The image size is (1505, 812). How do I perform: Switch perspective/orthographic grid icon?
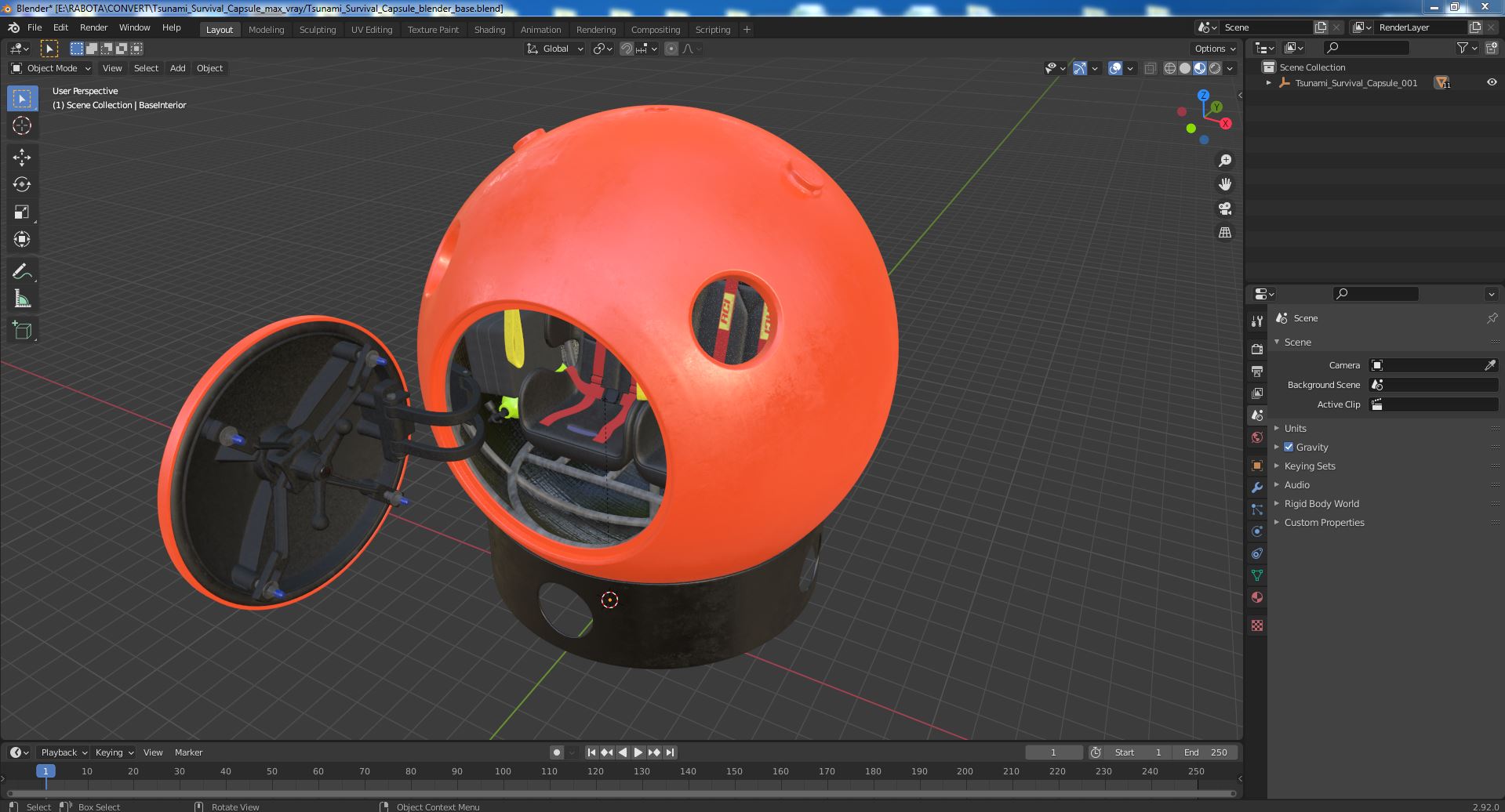pos(1224,233)
